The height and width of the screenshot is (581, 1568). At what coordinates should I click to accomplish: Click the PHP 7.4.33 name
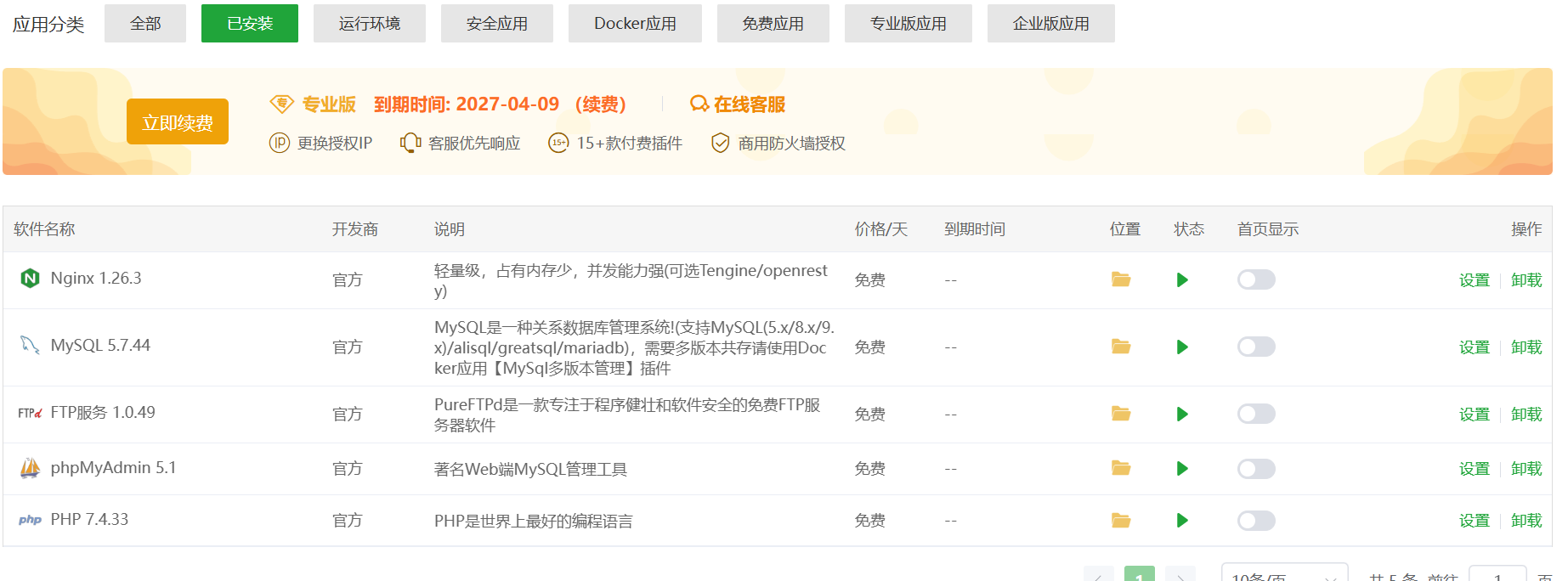point(89,519)
